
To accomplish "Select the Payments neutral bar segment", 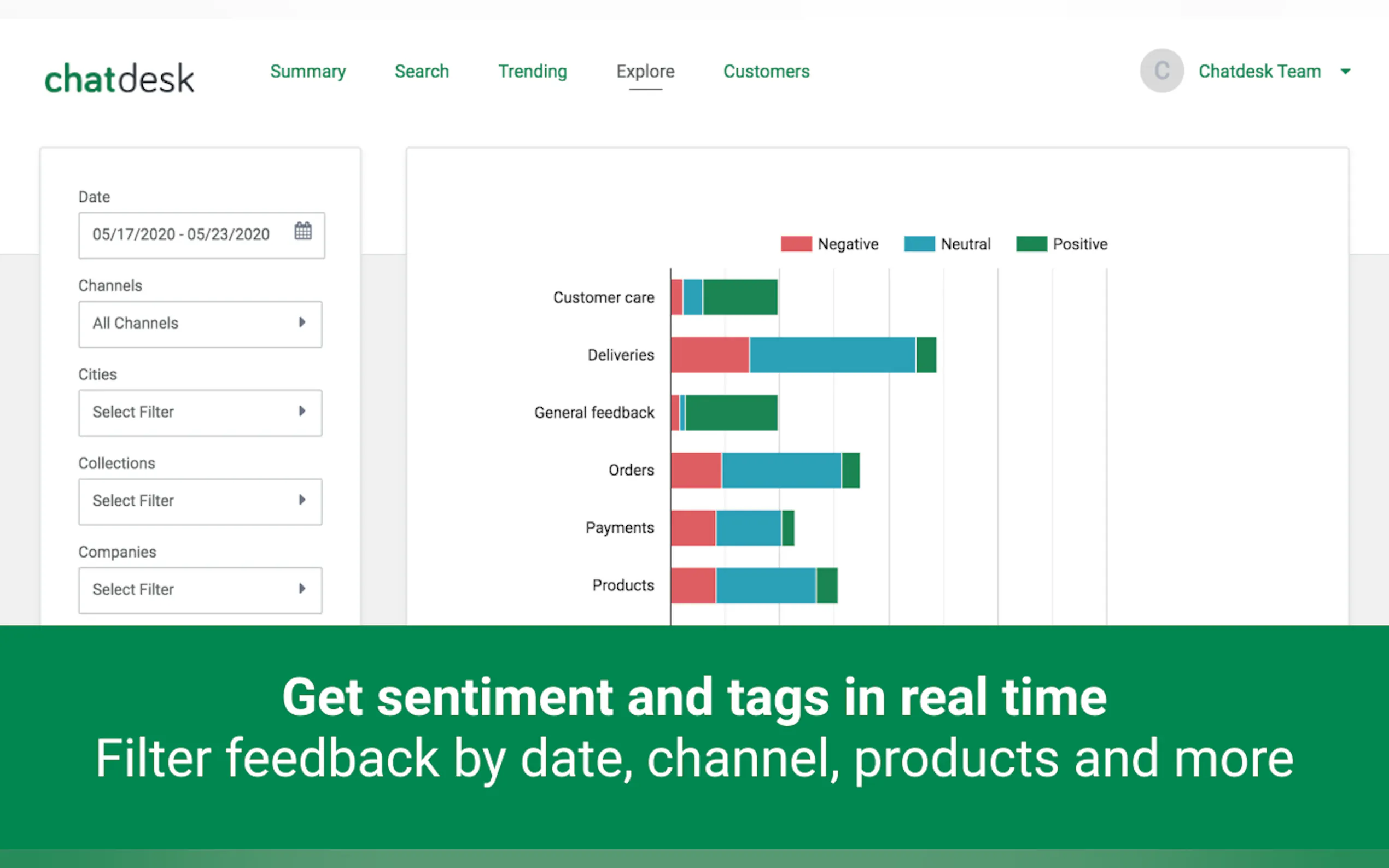I will (749, 527).
